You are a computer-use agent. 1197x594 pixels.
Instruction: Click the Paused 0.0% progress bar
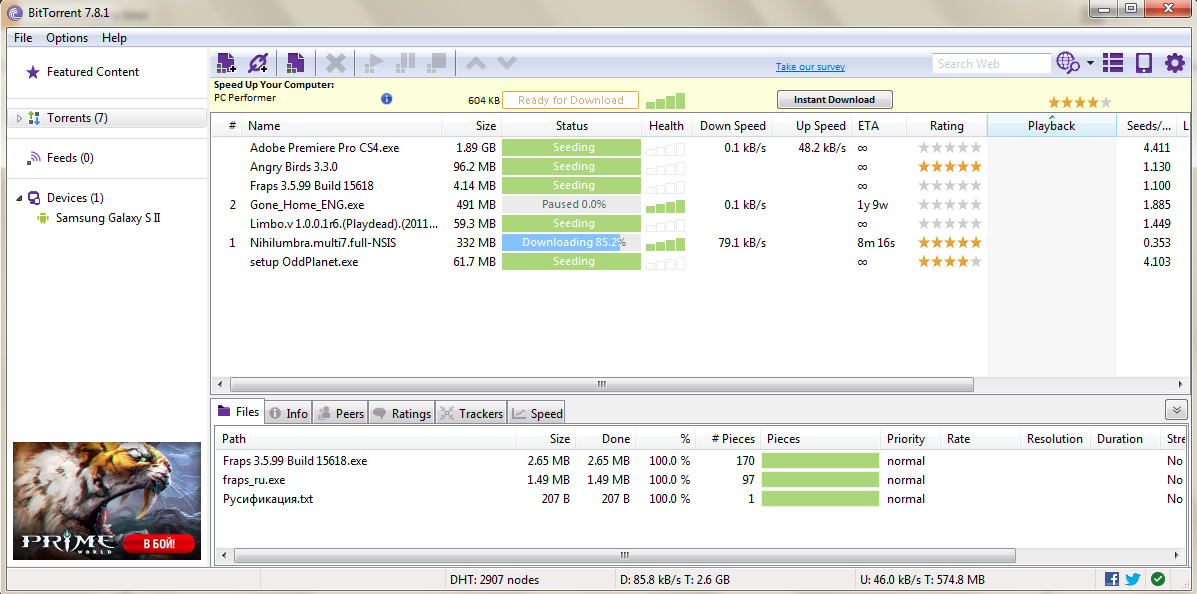pyautogui.click(x=571, y=205)
